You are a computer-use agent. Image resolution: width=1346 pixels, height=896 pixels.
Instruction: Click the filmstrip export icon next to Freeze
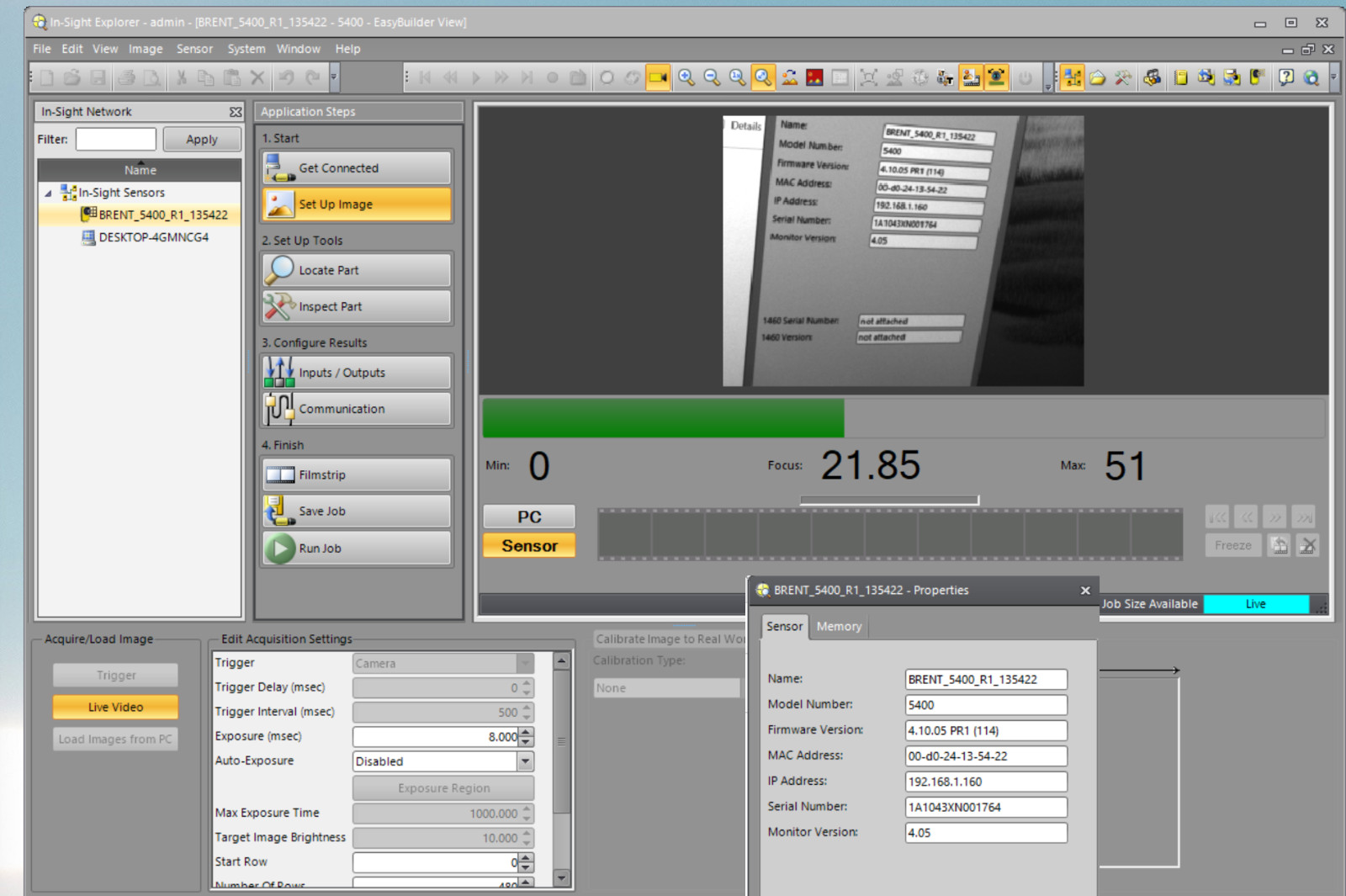(x=1280, y=545)
